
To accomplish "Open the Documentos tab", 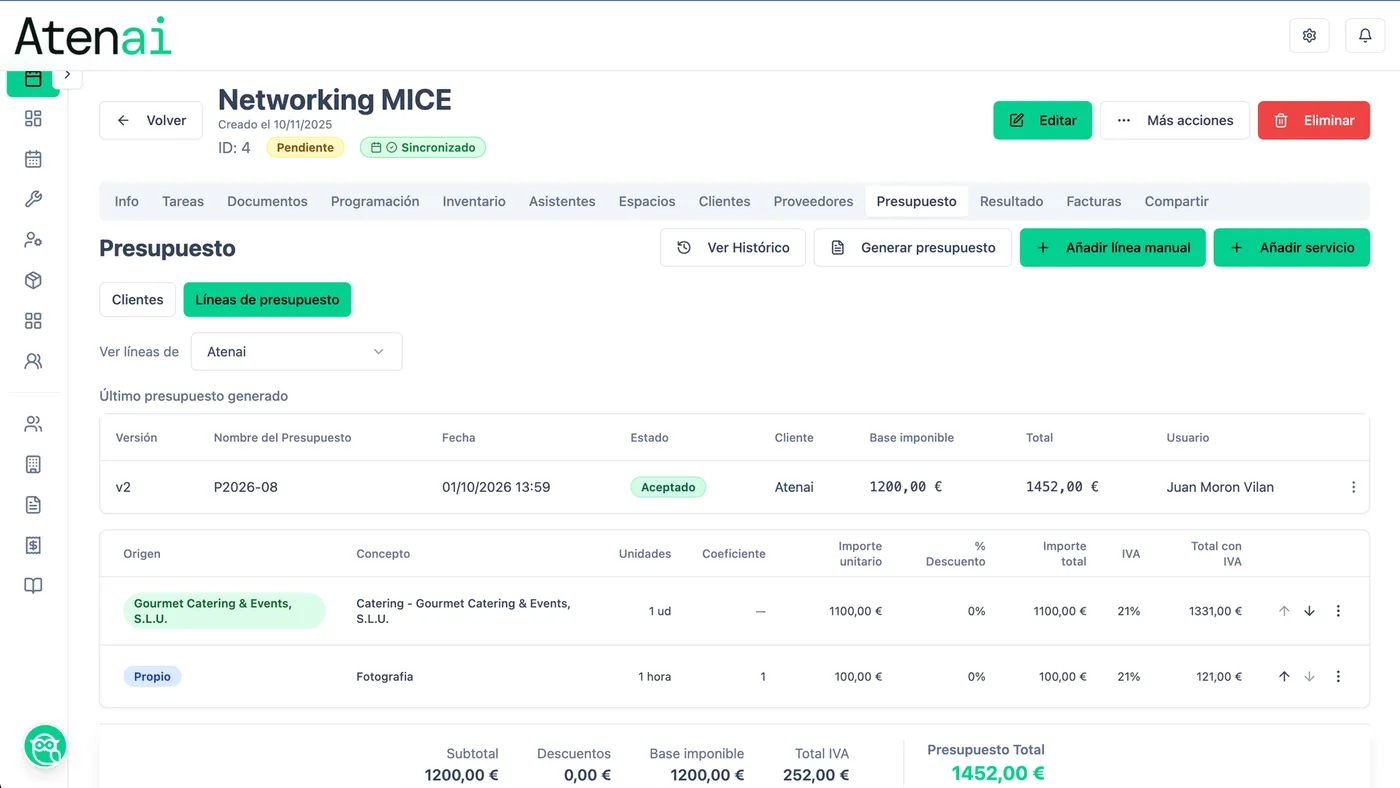I will coord(267,201).
